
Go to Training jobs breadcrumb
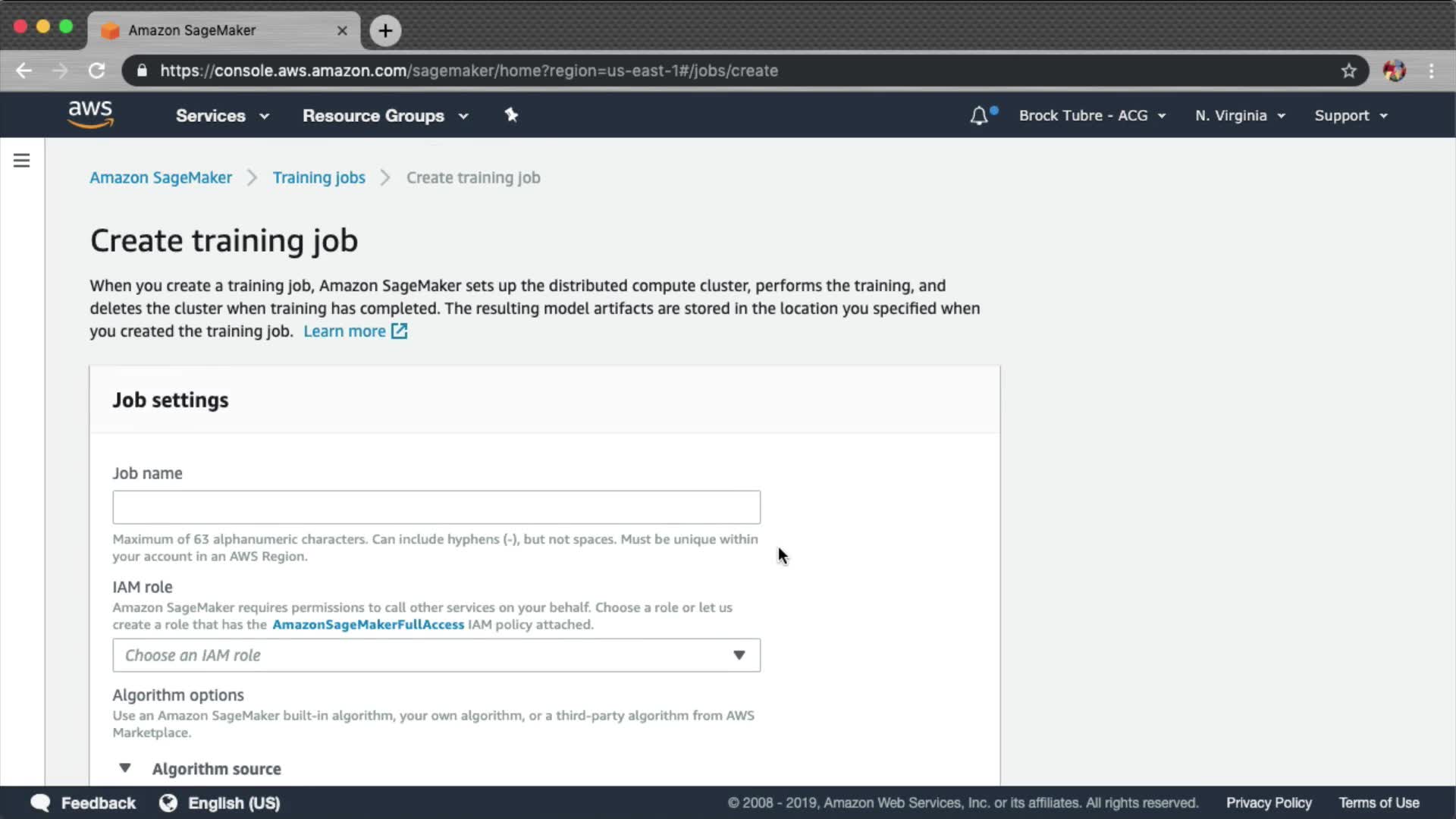pos(318,177)
